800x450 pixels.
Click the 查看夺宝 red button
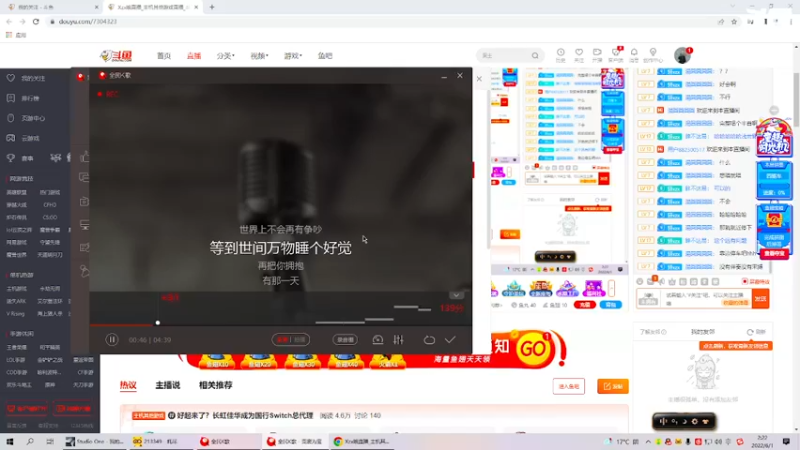click(x=774, y=254)
